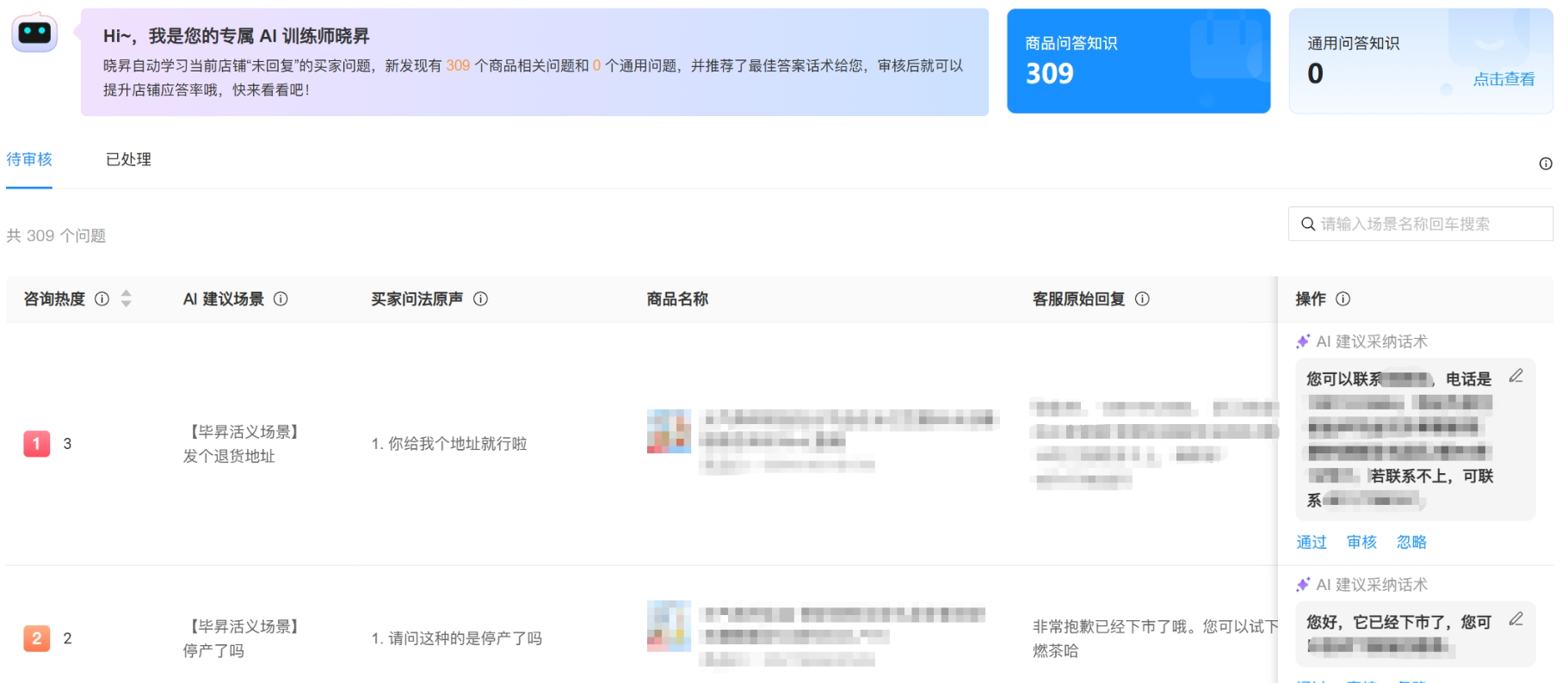This screenshot has width=1568, height=683.
Task: Click rank badge 2 in second row
Action: pyautogui.click(x=36, y=638)
